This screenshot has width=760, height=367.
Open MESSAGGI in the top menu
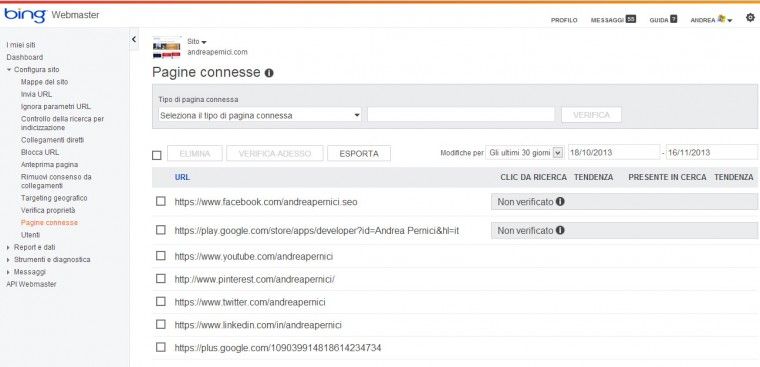(x=607, y=20)
